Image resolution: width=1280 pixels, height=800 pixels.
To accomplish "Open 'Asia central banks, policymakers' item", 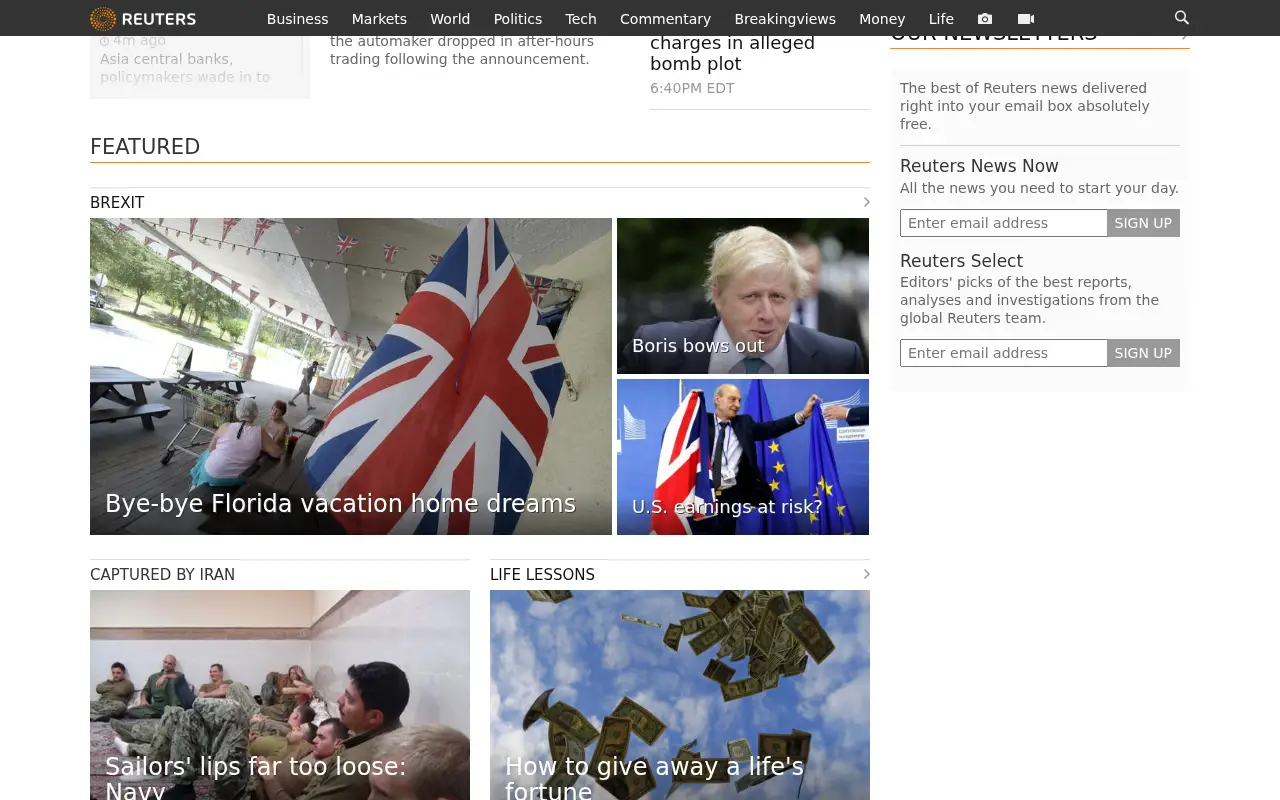I will coord(185,68).
